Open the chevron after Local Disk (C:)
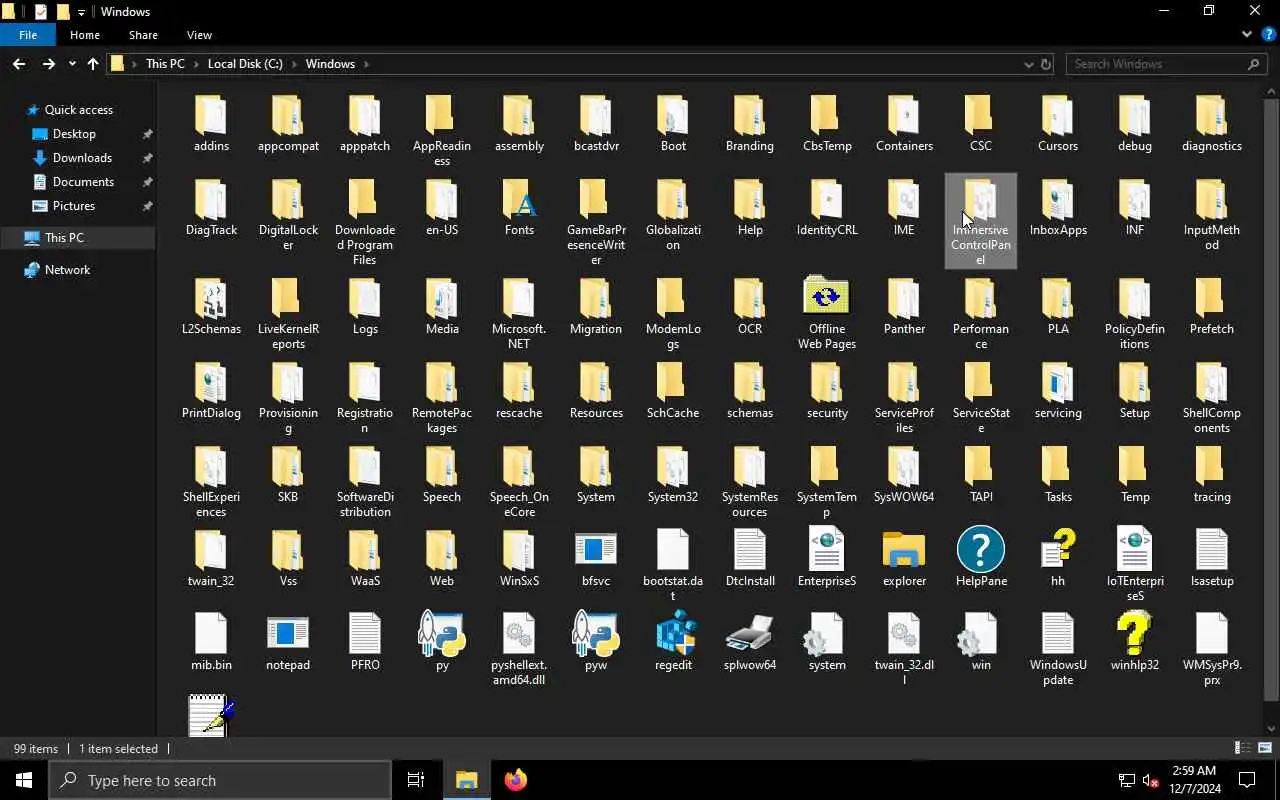1280x800 pixels. click(x=294, y=64)
